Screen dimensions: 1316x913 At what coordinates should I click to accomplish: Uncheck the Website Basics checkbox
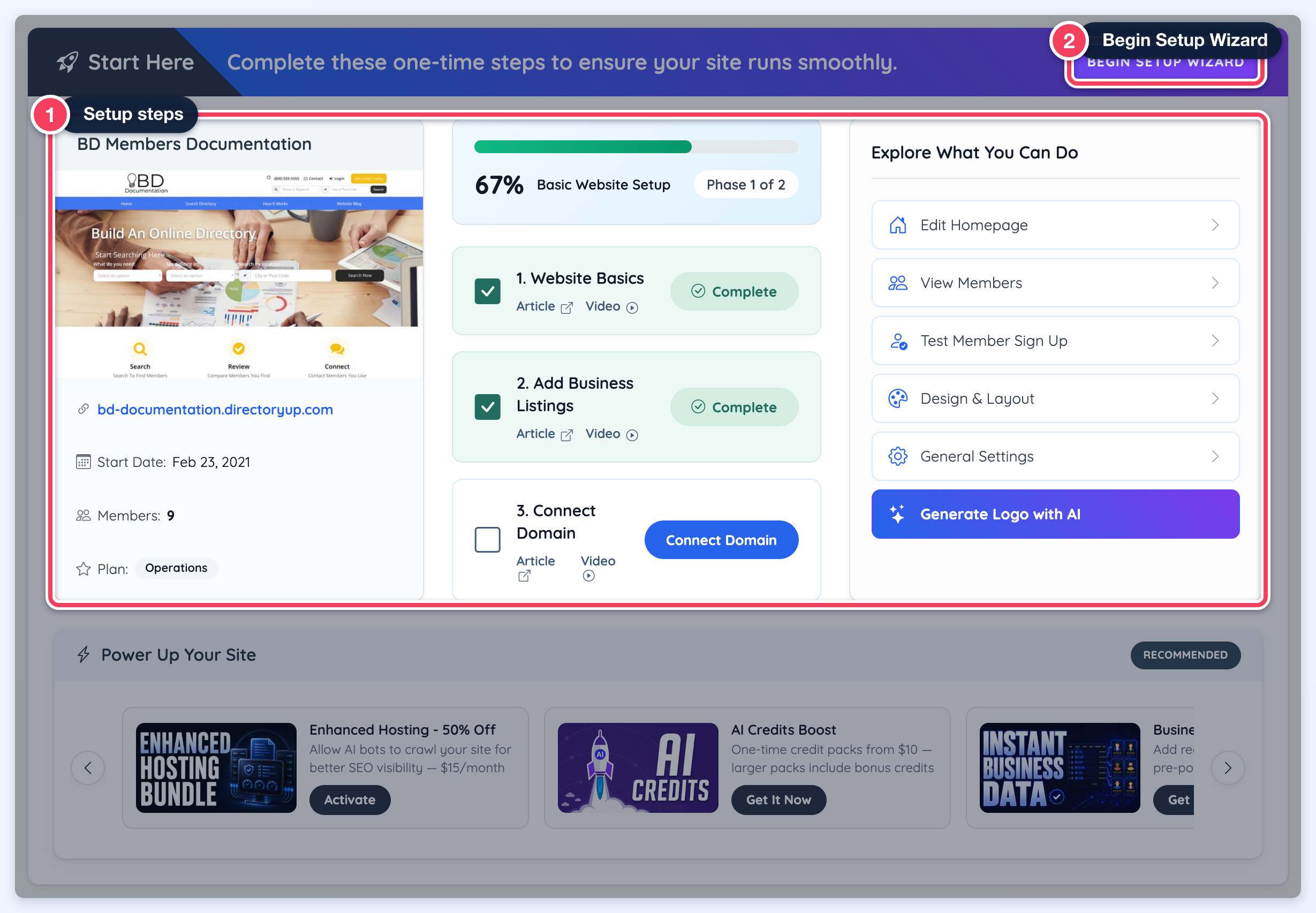(x=487, y=291)
